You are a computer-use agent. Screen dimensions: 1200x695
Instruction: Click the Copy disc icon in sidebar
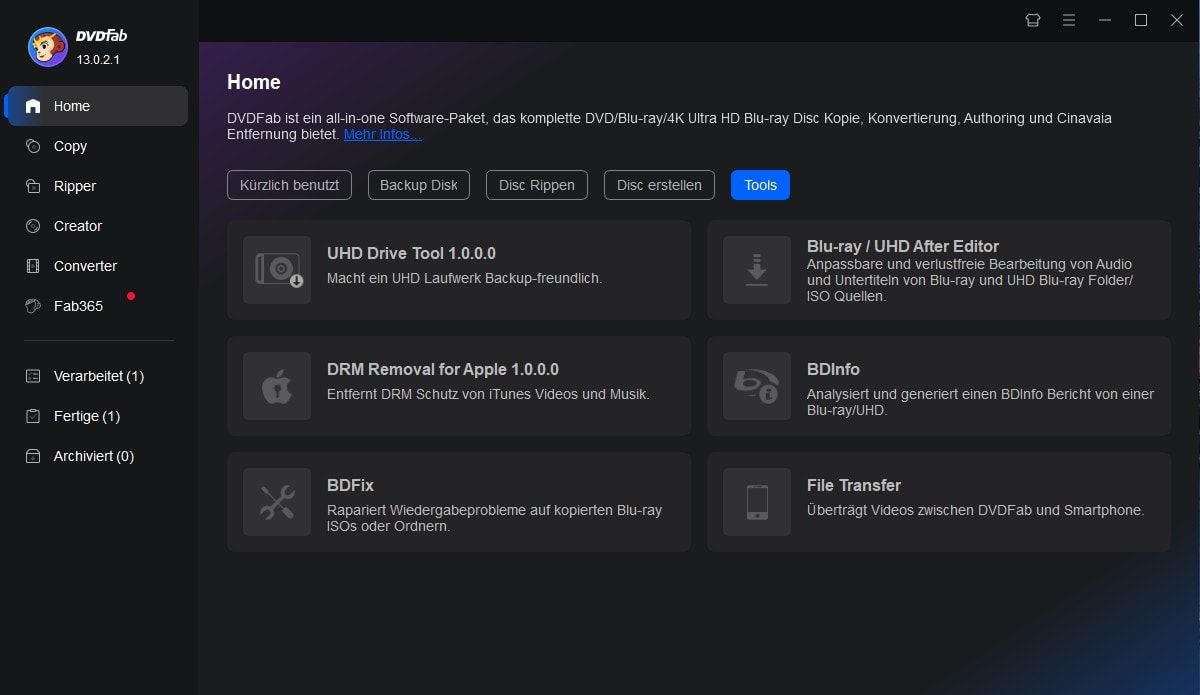(x=33, y=146)
